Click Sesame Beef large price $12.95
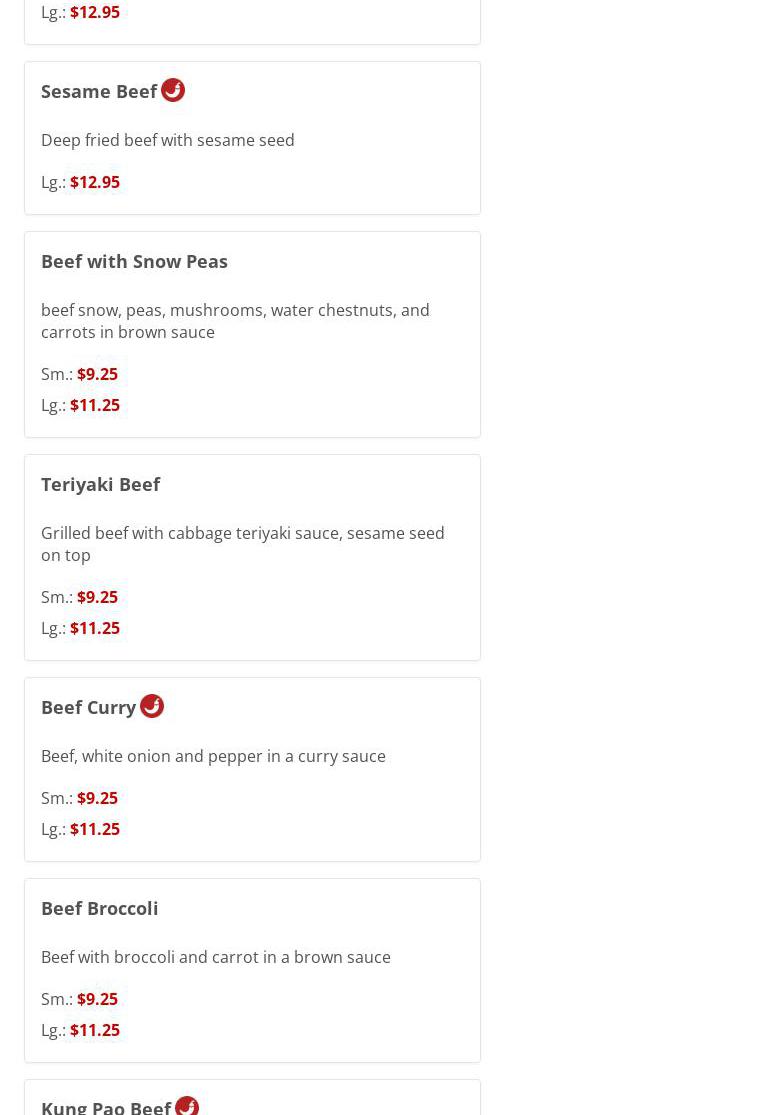The height and width of the screenshot is (1115, 770). coord(94,182)
